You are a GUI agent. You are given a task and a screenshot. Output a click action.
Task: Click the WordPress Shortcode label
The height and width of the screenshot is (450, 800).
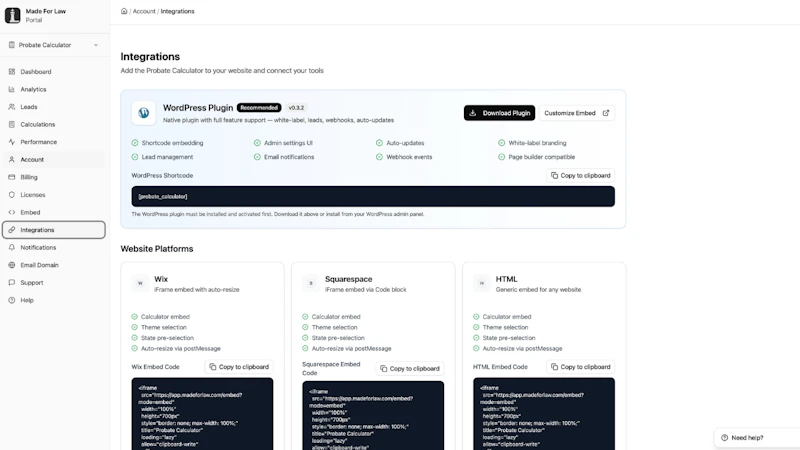162,176
